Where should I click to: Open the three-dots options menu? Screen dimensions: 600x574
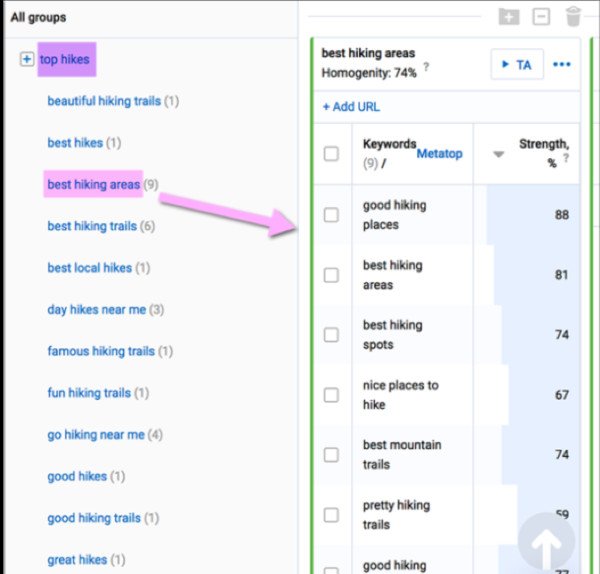pyautogui.click(x=561, y=64)
